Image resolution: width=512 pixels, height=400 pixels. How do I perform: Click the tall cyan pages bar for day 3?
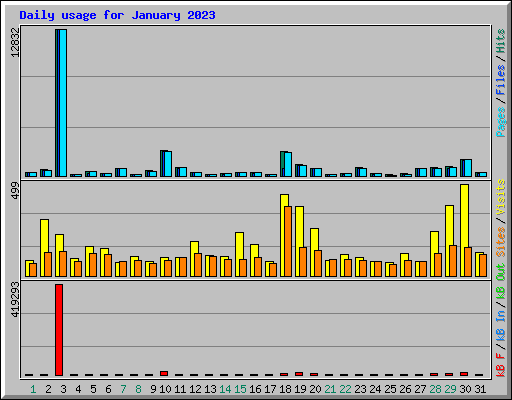(63, 103)
